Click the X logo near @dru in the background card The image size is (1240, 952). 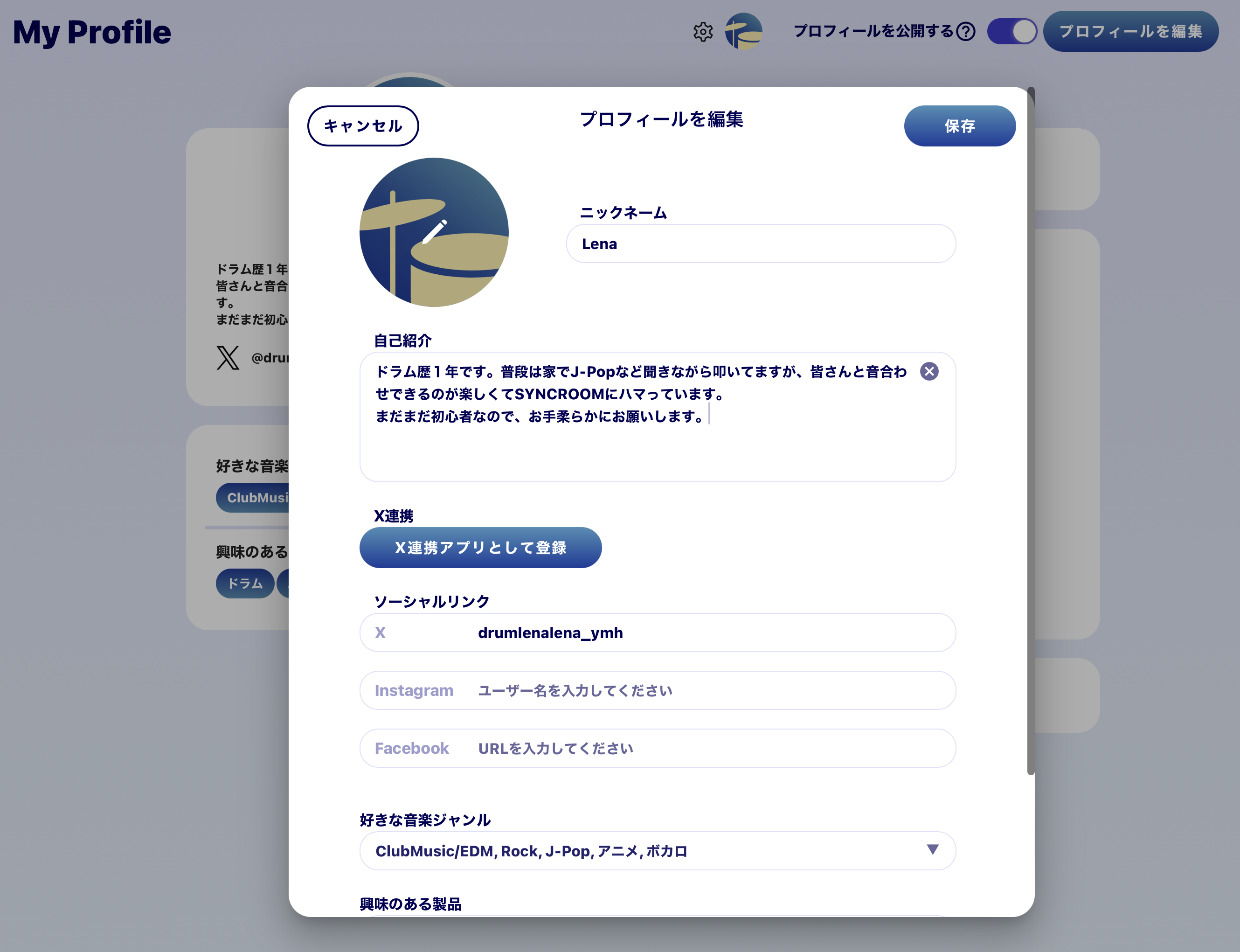click(x=227, y=359)
